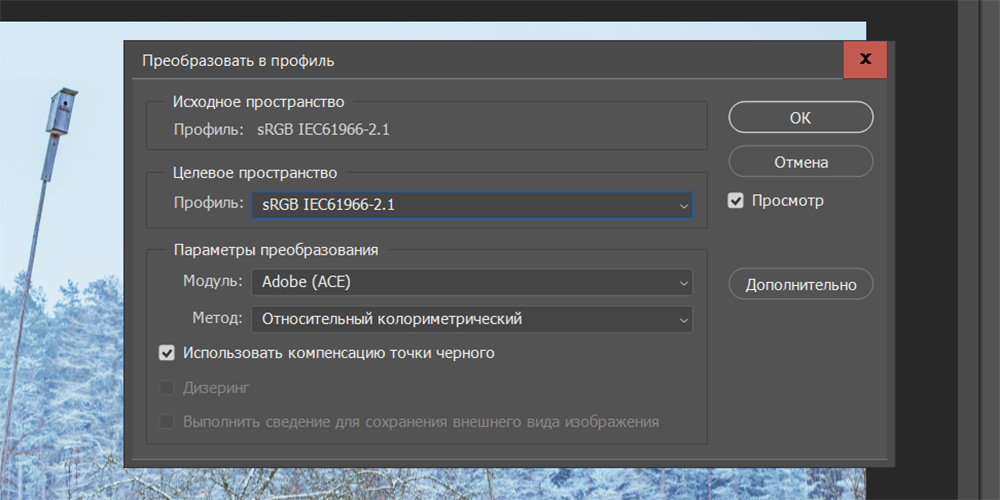Screen dimensions: 1000x500
Task: Click the Метод: field label
Action: [x=217, y=318]
